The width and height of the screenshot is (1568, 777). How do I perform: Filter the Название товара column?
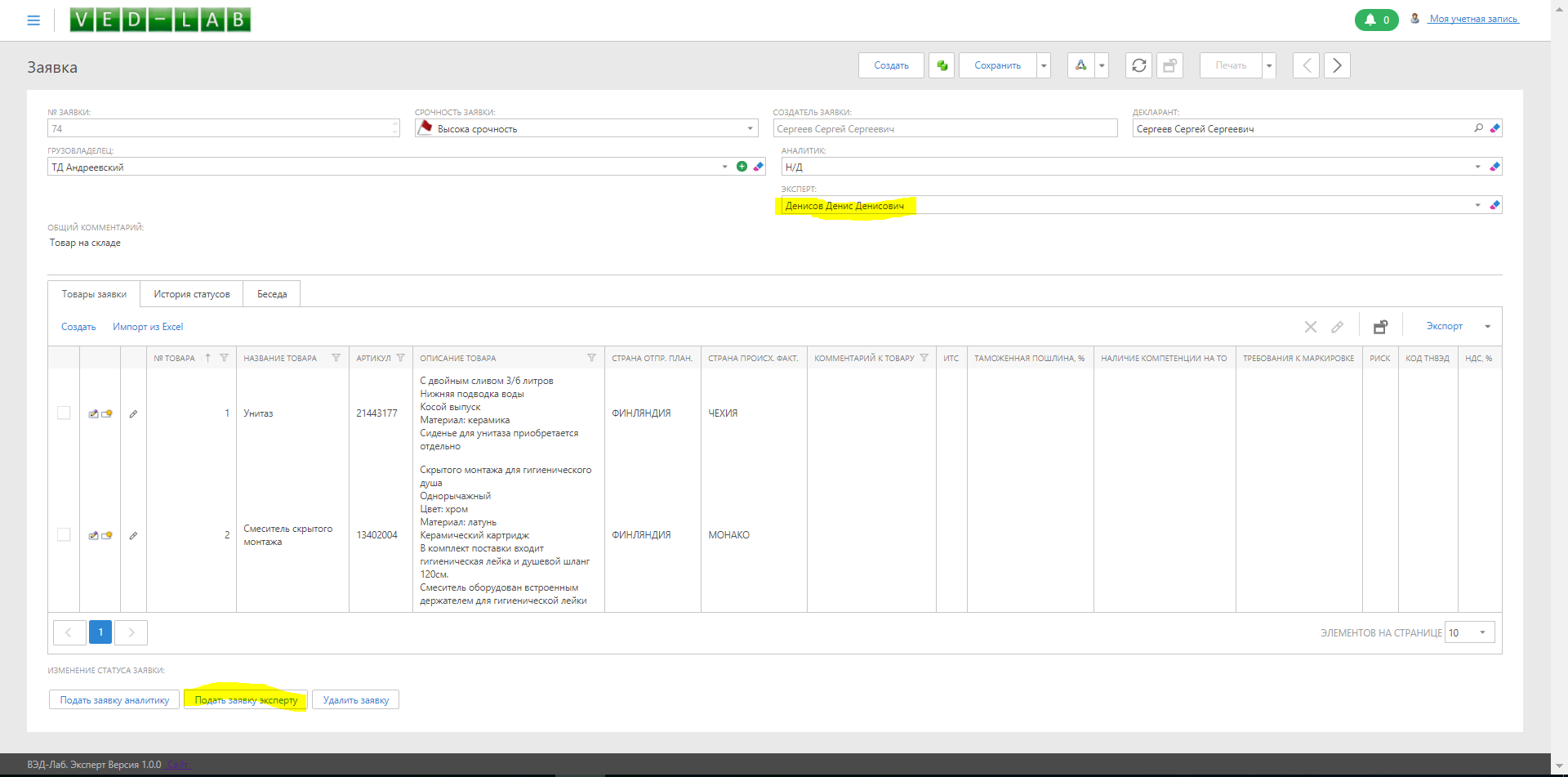click(x=336, y=358)
